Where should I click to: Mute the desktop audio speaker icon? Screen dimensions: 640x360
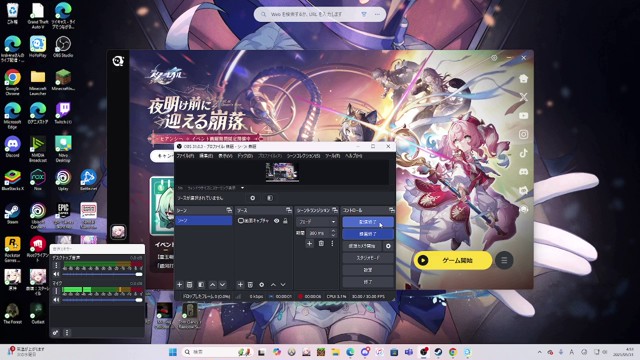(x=56, y=274)
